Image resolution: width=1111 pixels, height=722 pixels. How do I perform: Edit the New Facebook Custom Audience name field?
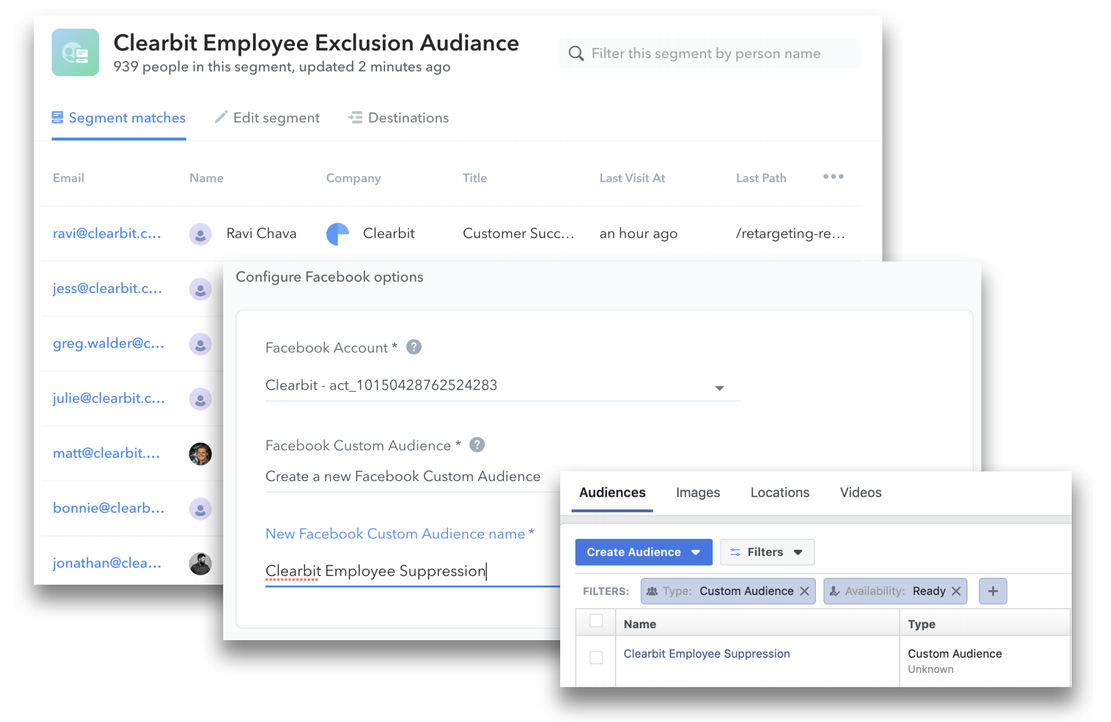(412, 571)
